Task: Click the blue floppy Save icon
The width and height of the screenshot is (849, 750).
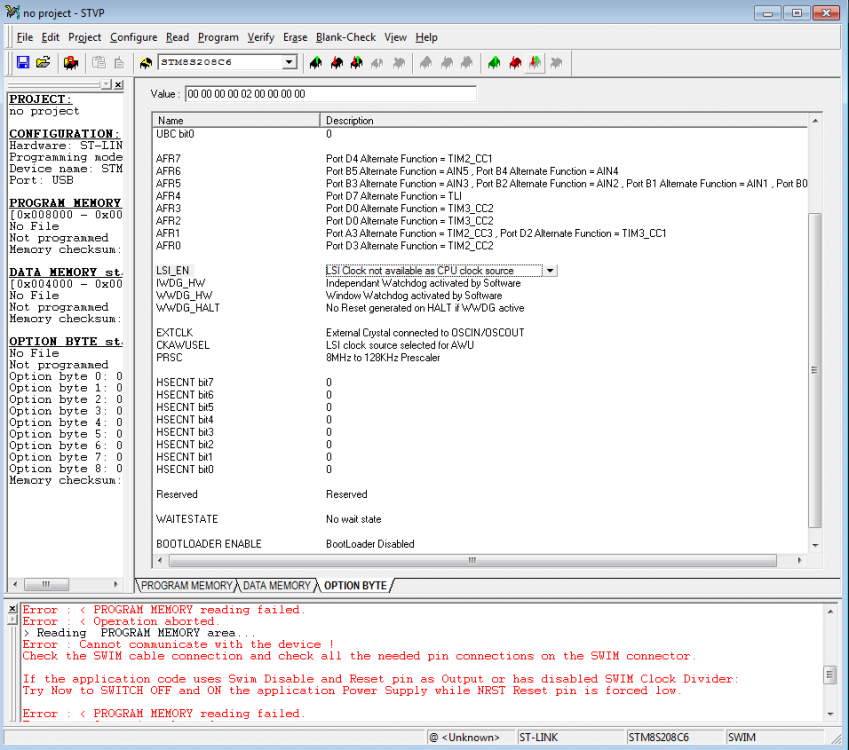Action: (23, 62)
